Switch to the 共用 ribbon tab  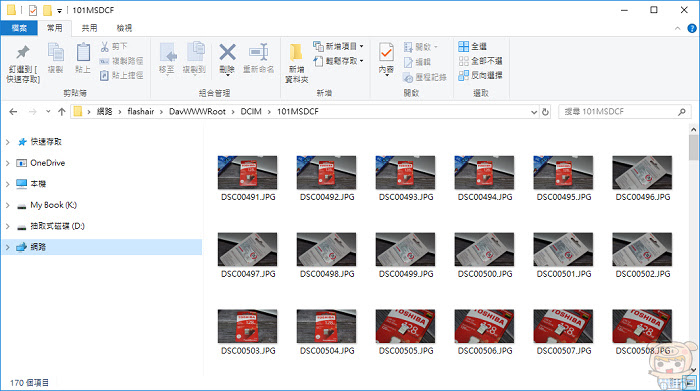pyautogui.click(x=89, y=28)
